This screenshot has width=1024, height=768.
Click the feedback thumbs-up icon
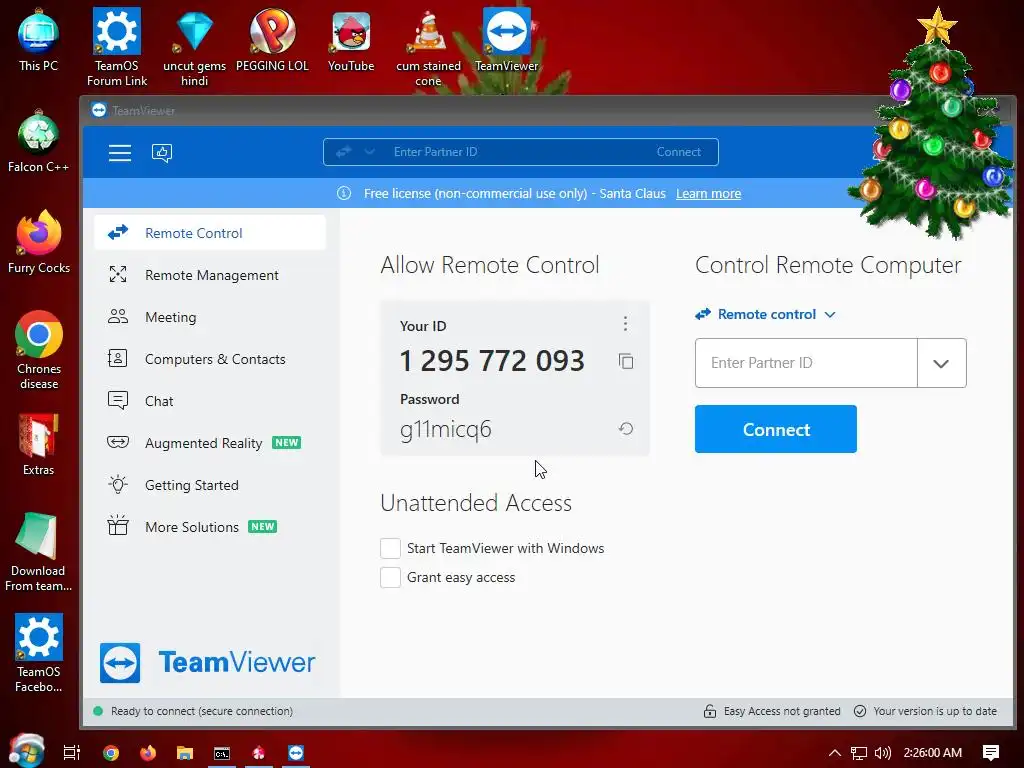coord(161,153)
